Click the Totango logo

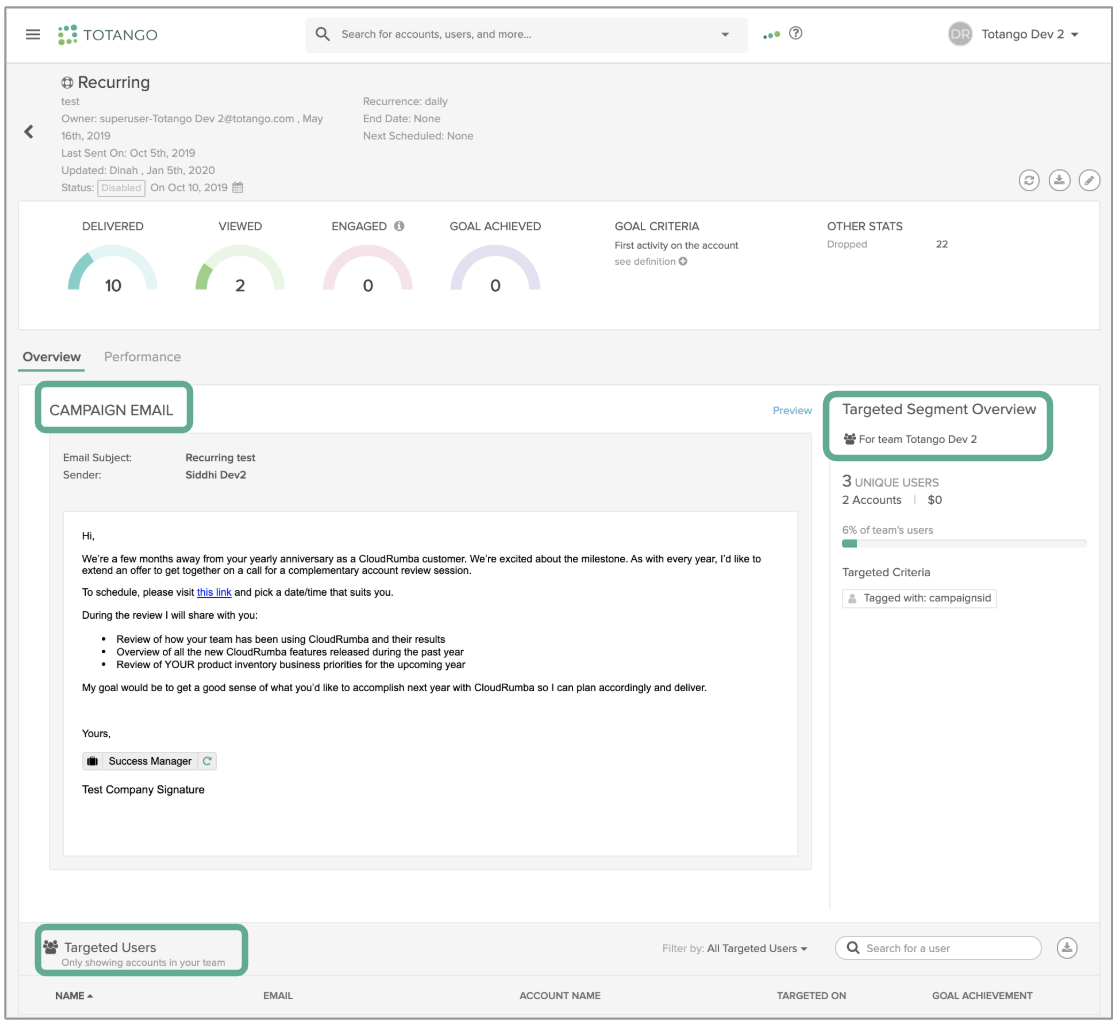[x=108, y=34]
